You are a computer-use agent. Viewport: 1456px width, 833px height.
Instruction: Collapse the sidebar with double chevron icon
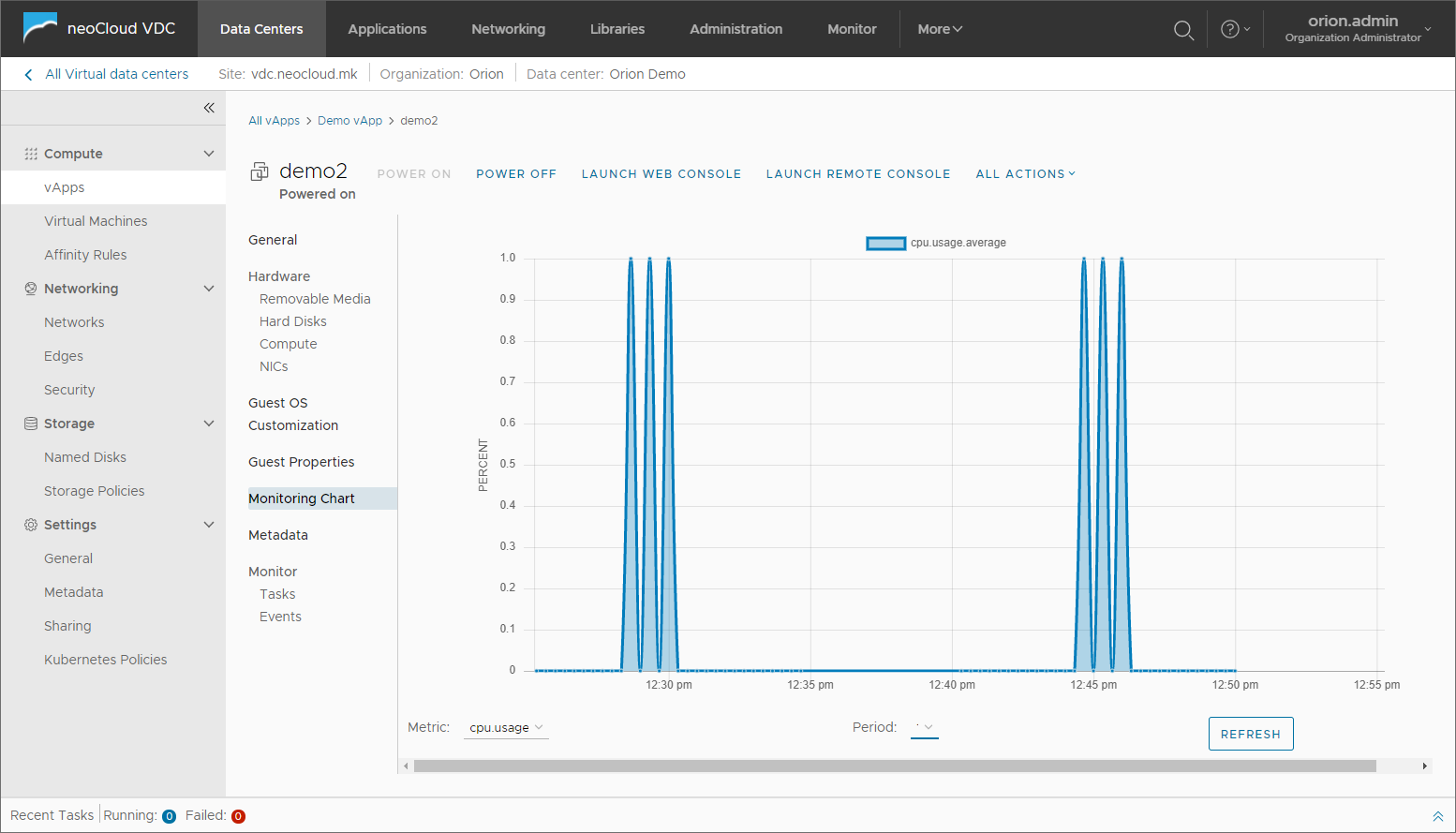pos(209,108)
